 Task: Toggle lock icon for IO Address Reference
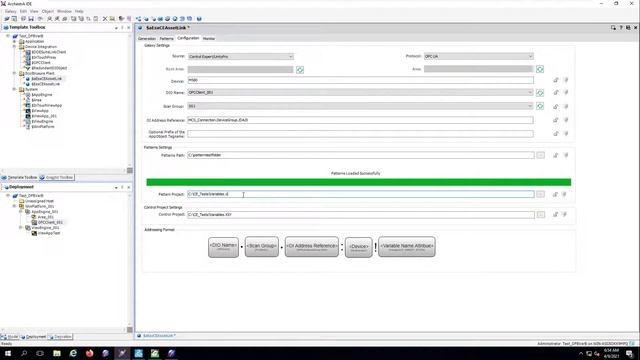click(x=556, y=120)
